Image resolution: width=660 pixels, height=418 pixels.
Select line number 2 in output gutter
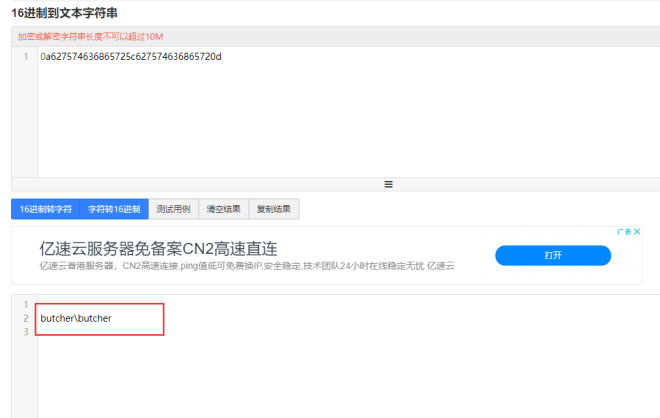click(25, 318)
